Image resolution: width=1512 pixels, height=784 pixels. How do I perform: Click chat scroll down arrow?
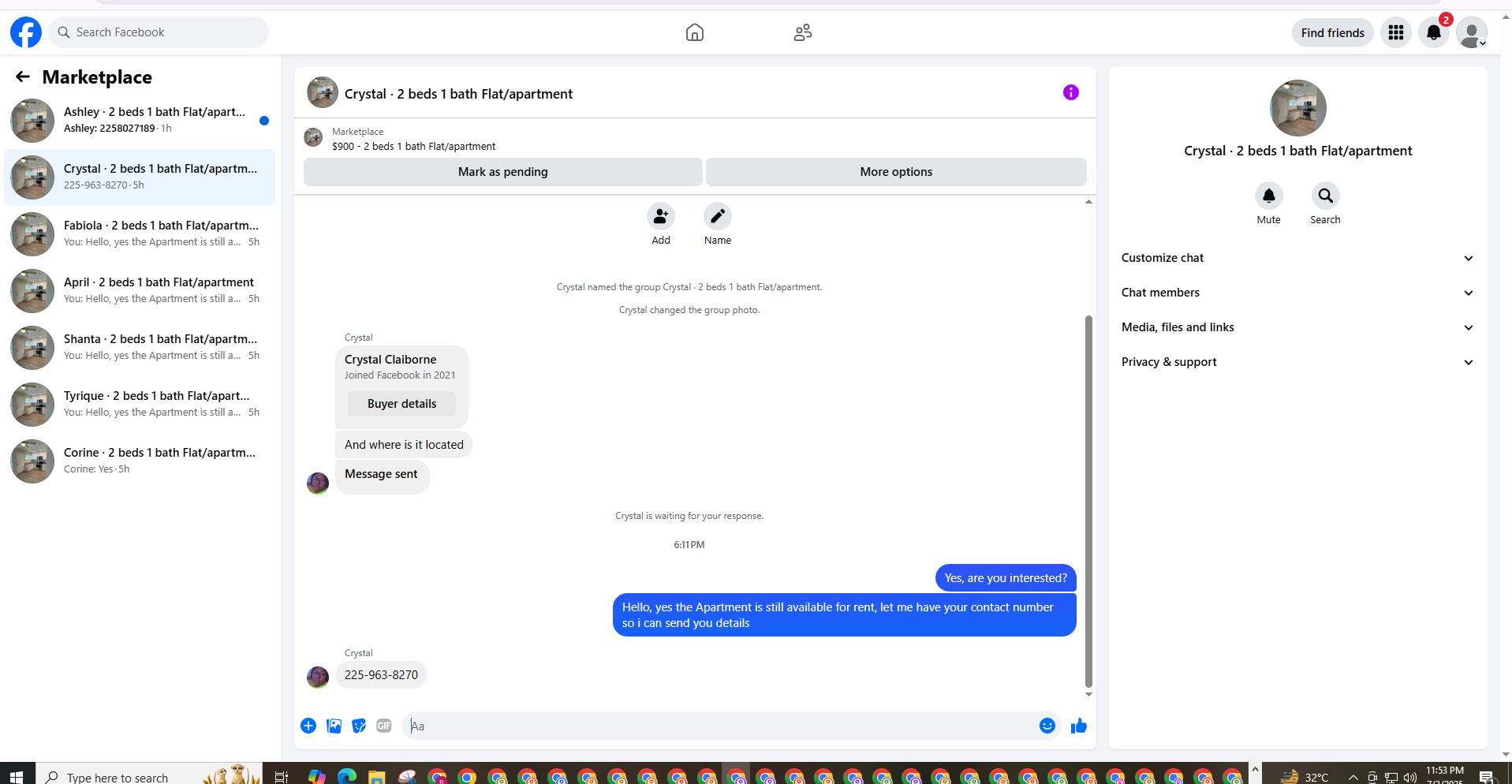point(1088,694)
